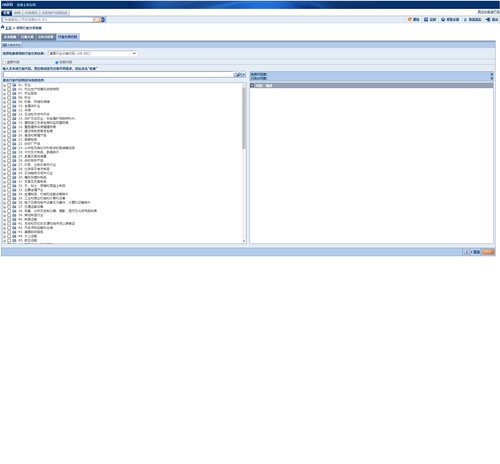Click the orange folder icon next to quick search

97,20
